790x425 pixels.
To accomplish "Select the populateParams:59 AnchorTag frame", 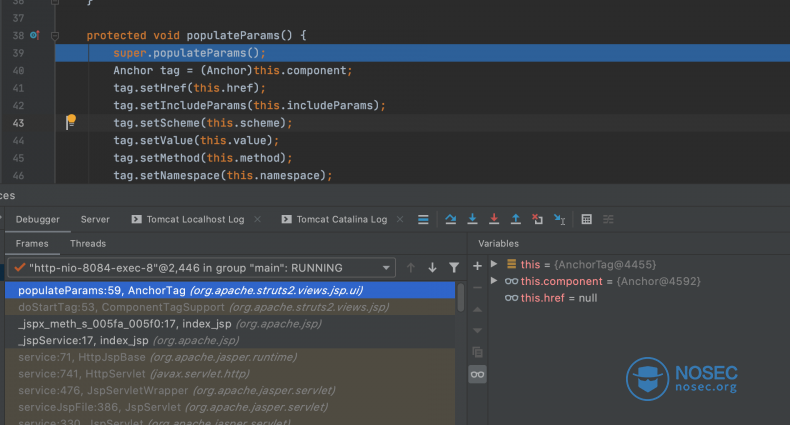I will coord(230,290).
